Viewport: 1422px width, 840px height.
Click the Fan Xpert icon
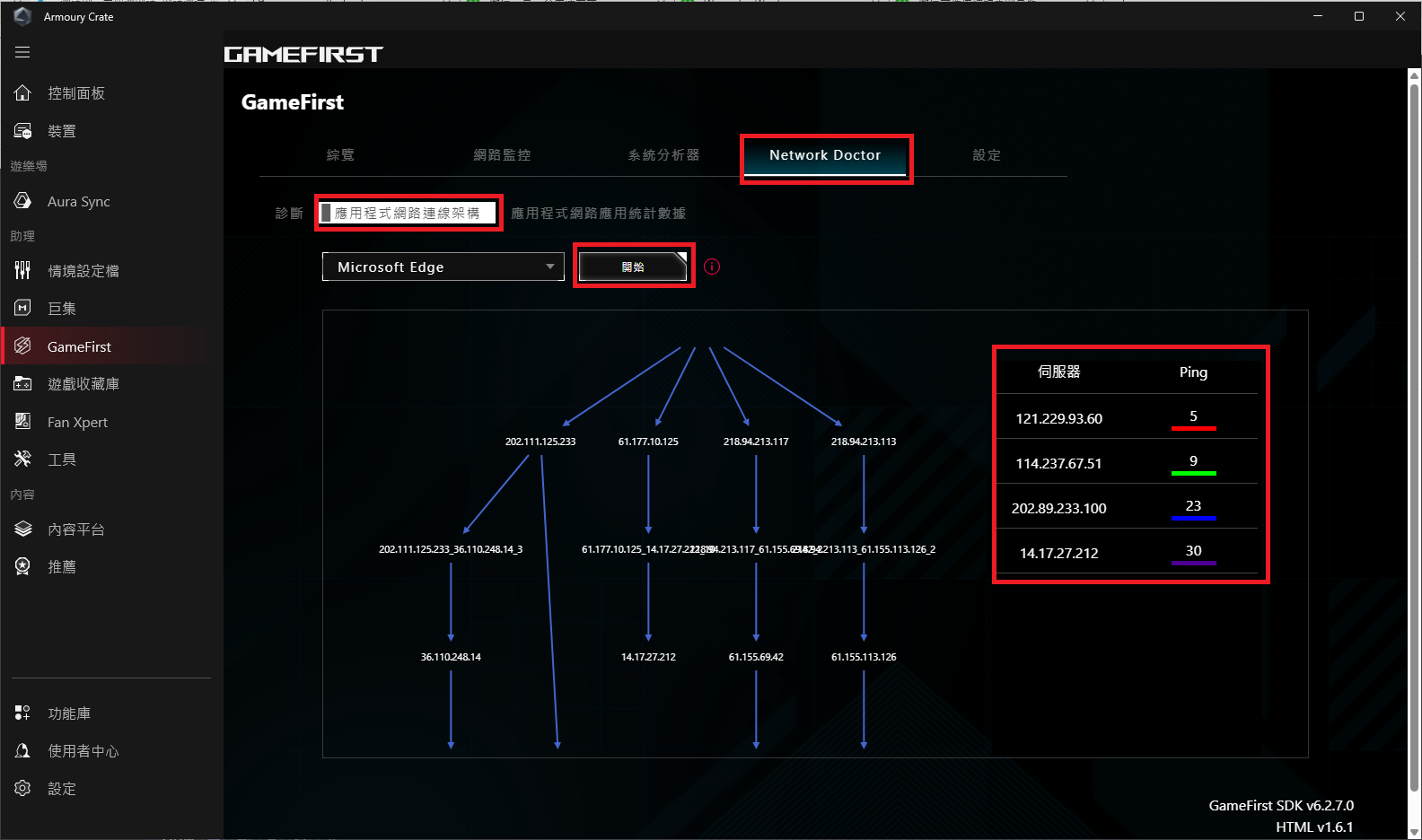pos(22,421)
